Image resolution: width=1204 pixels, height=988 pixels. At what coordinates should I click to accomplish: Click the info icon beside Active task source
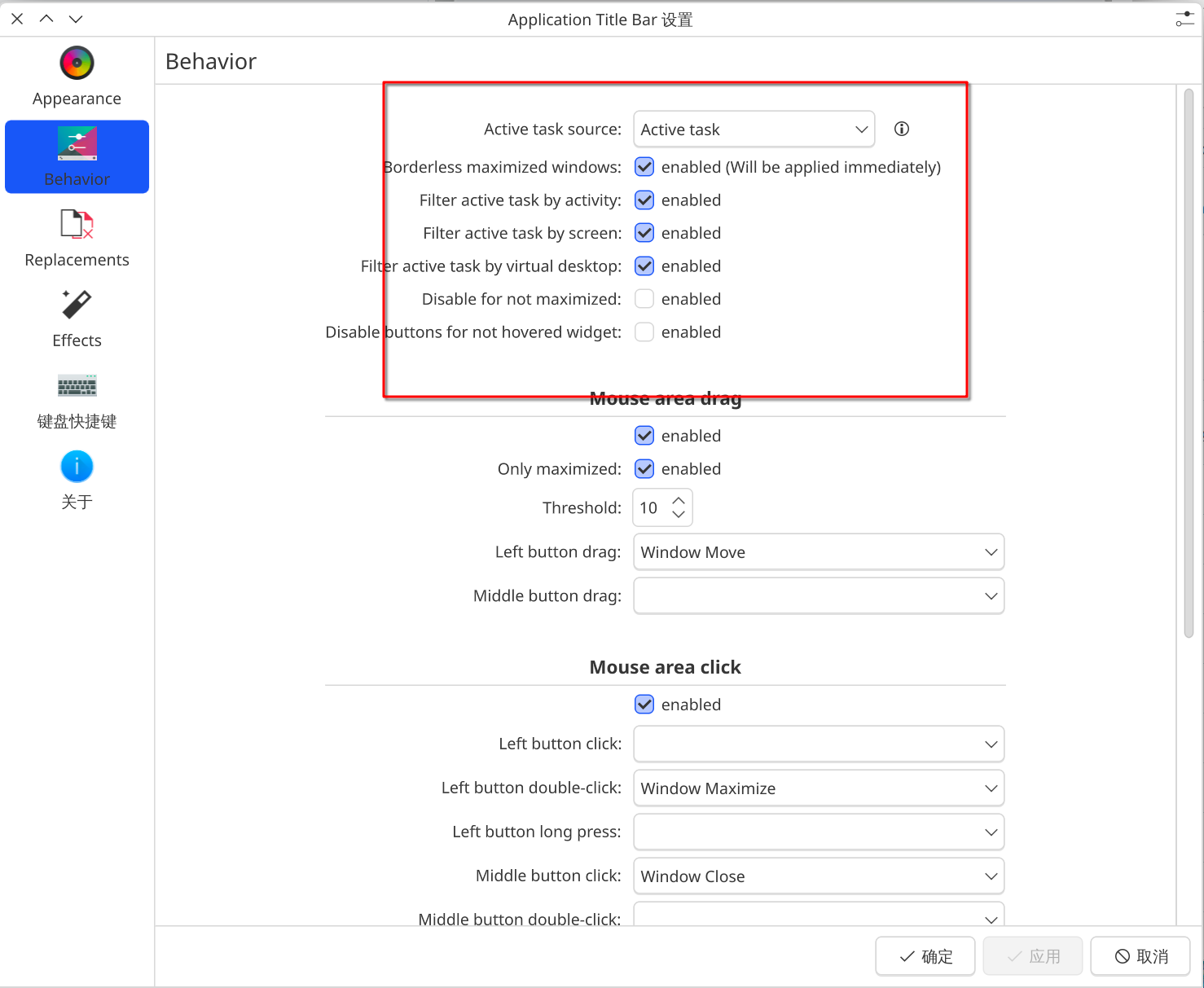tap(901, 129)
